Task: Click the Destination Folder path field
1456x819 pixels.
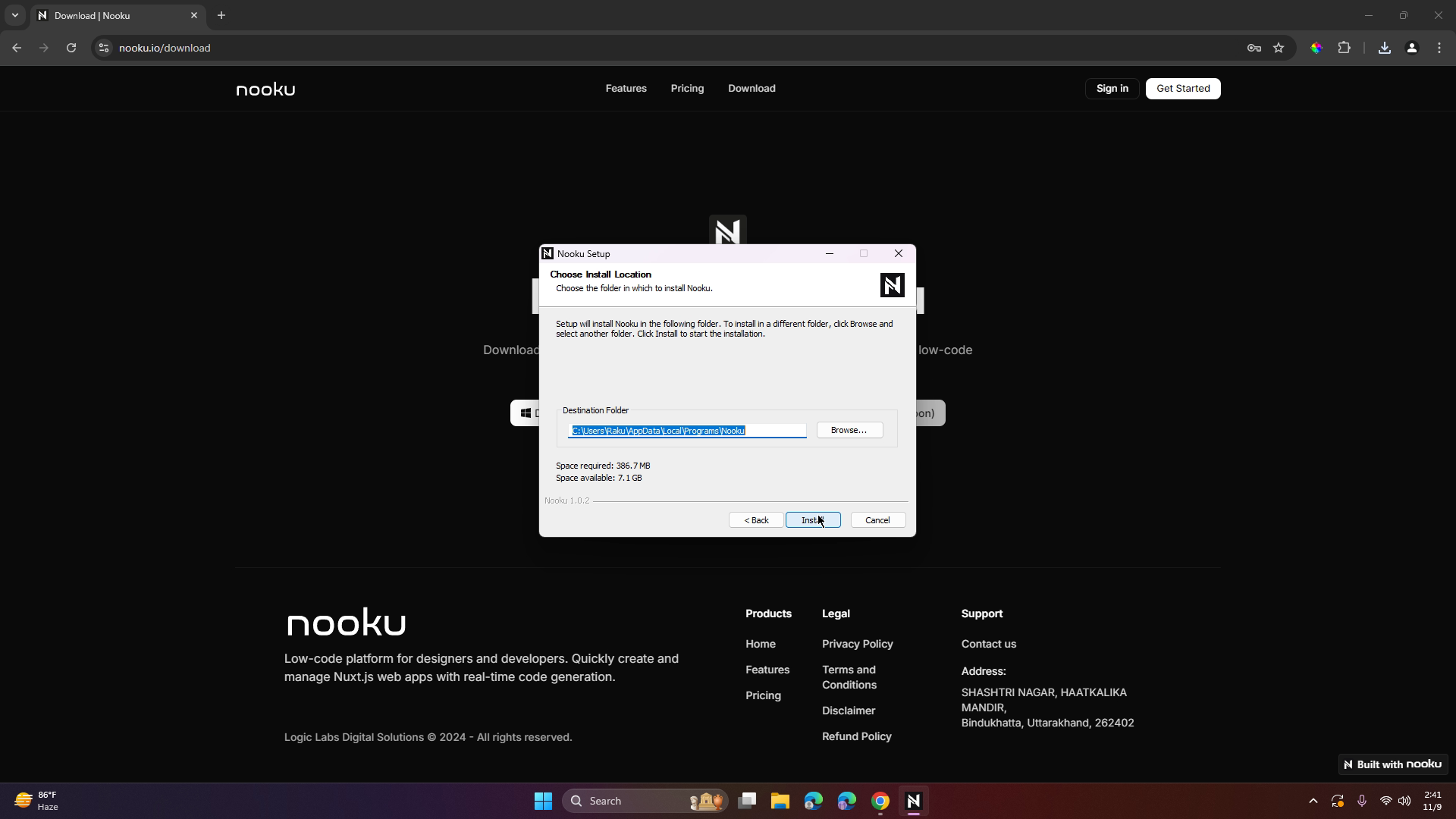Action: 686,431
